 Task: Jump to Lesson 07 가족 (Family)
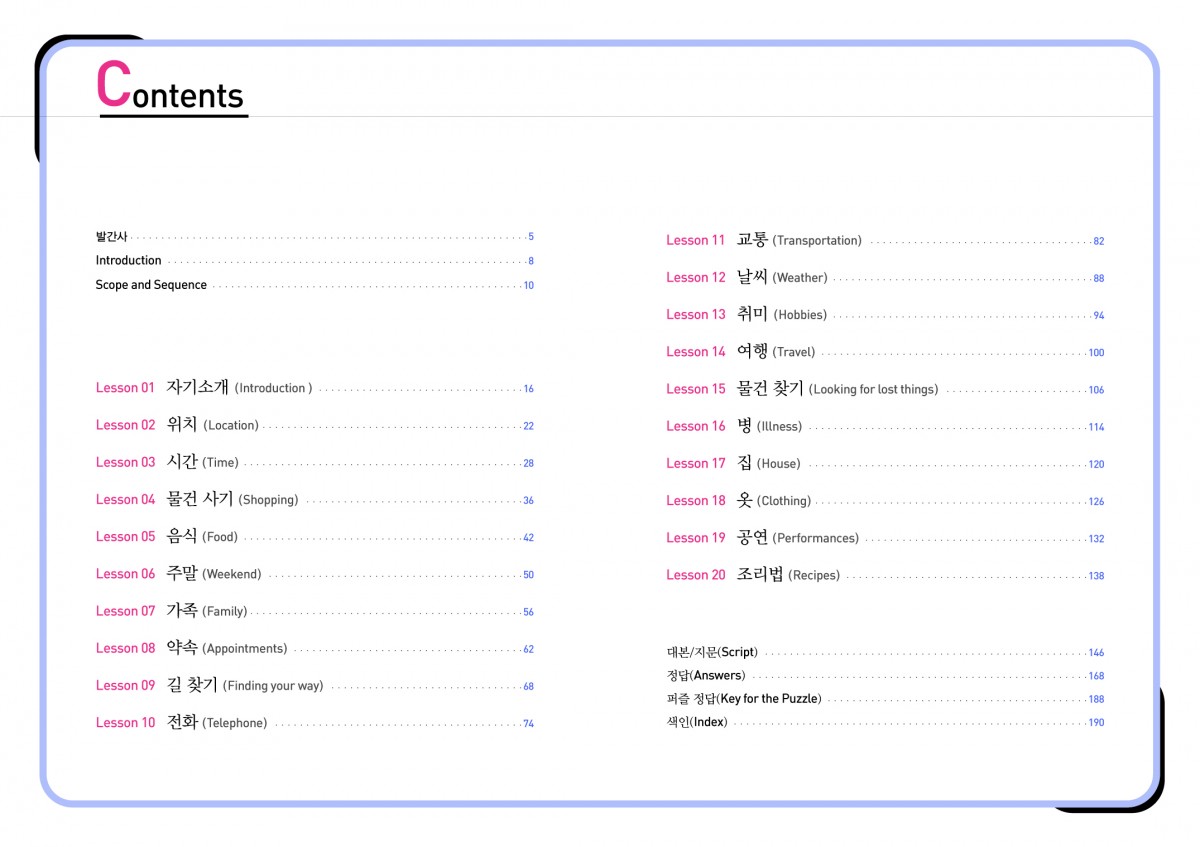pyautogui.click(x=171, y=611)
